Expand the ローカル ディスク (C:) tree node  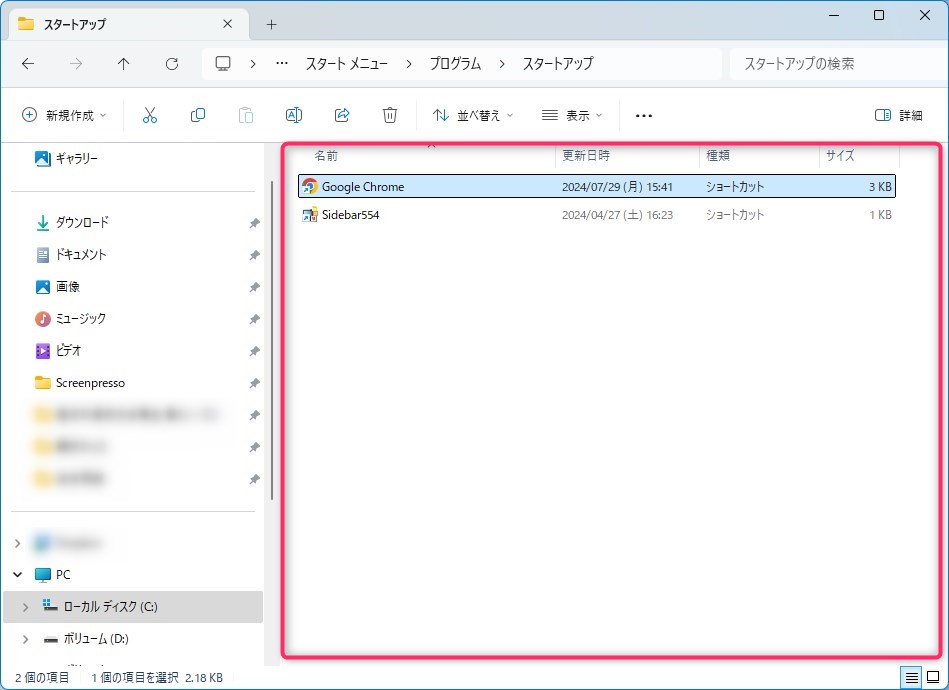coord(24,607)
